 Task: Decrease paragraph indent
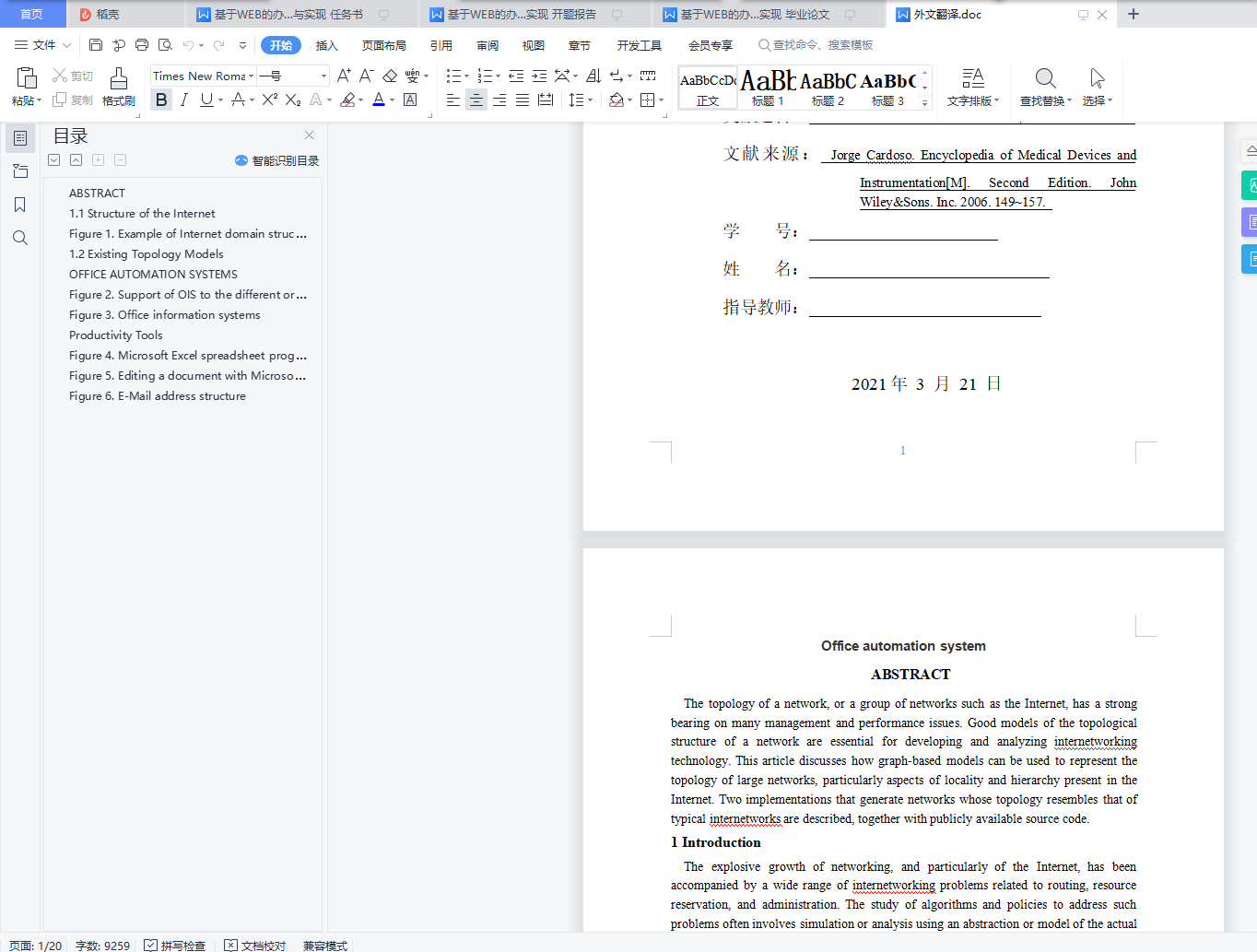(516, 76)
